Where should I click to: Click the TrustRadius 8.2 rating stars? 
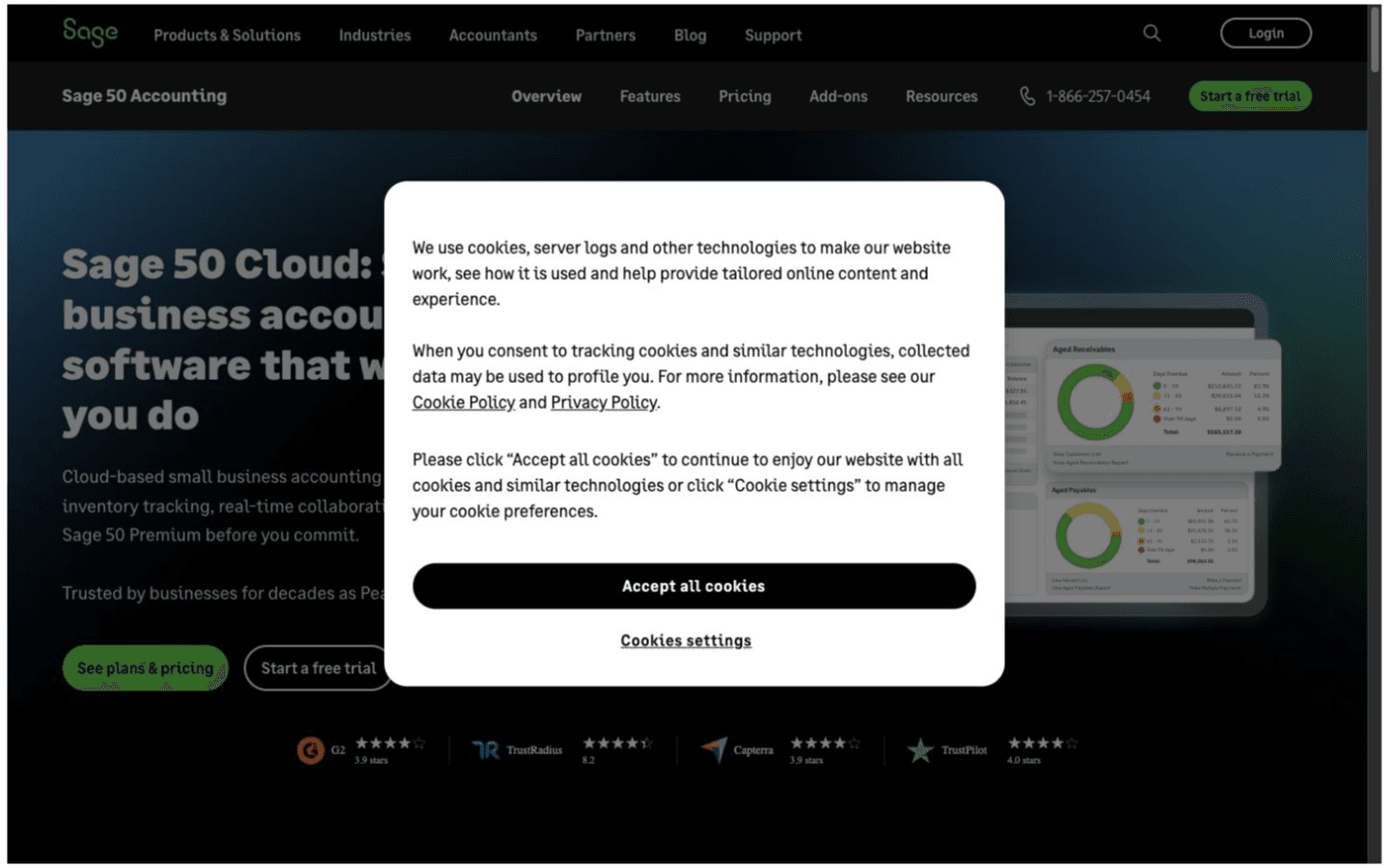point(617,749)
